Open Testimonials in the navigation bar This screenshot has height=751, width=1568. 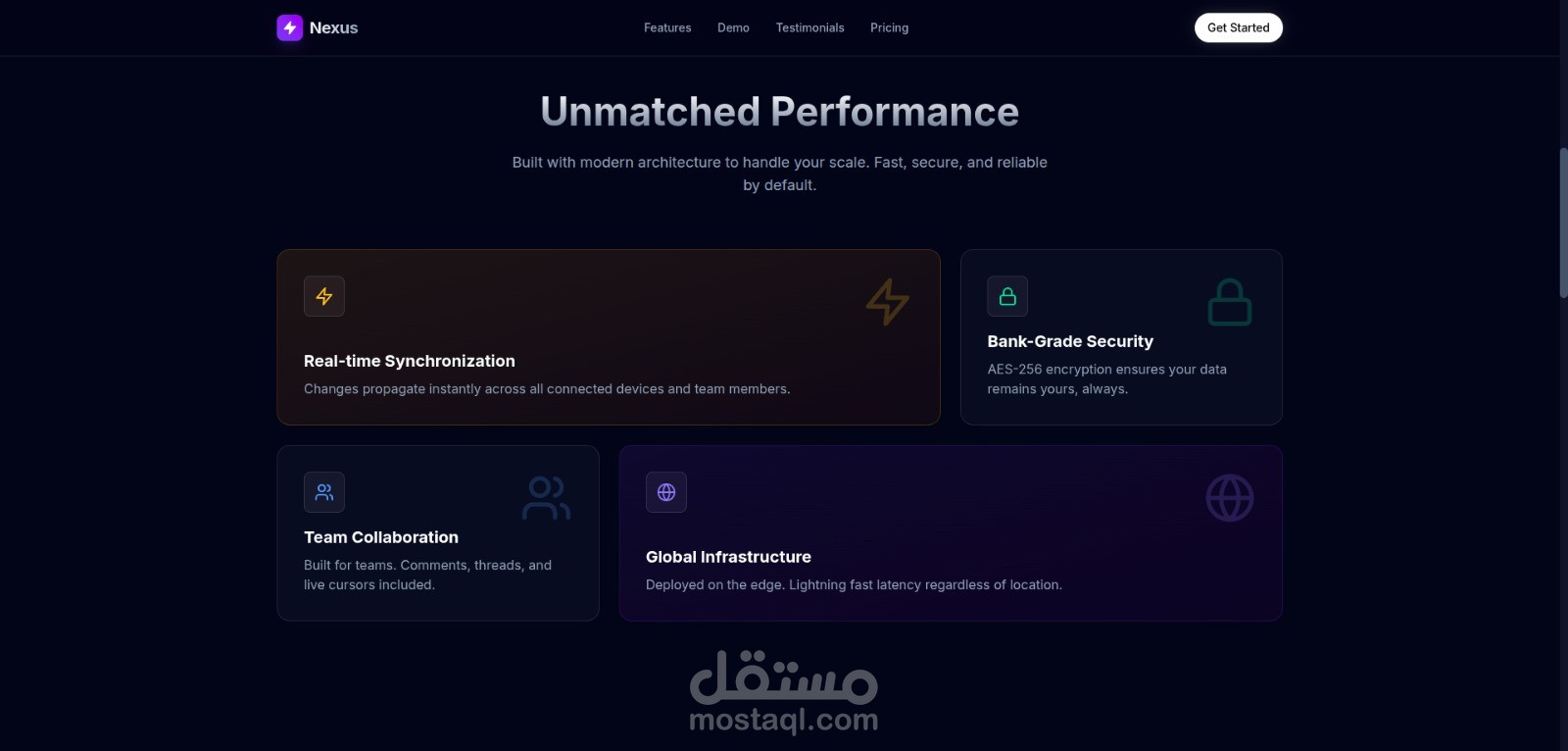[x=809, y=27]
